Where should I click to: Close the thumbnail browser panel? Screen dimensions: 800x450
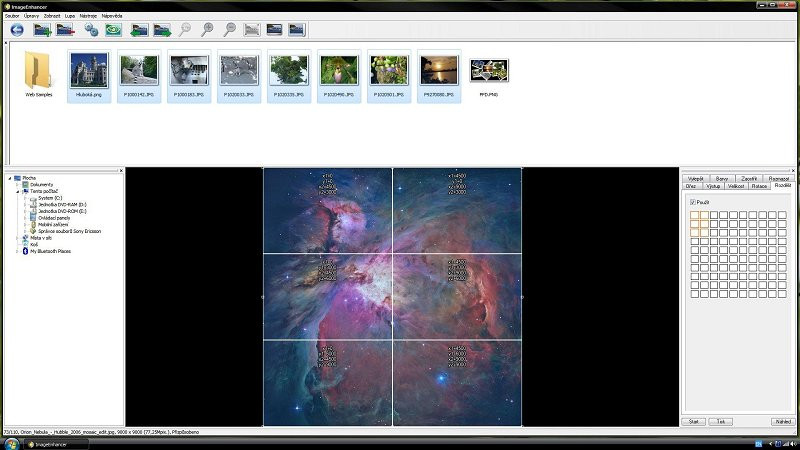(6, 43)
